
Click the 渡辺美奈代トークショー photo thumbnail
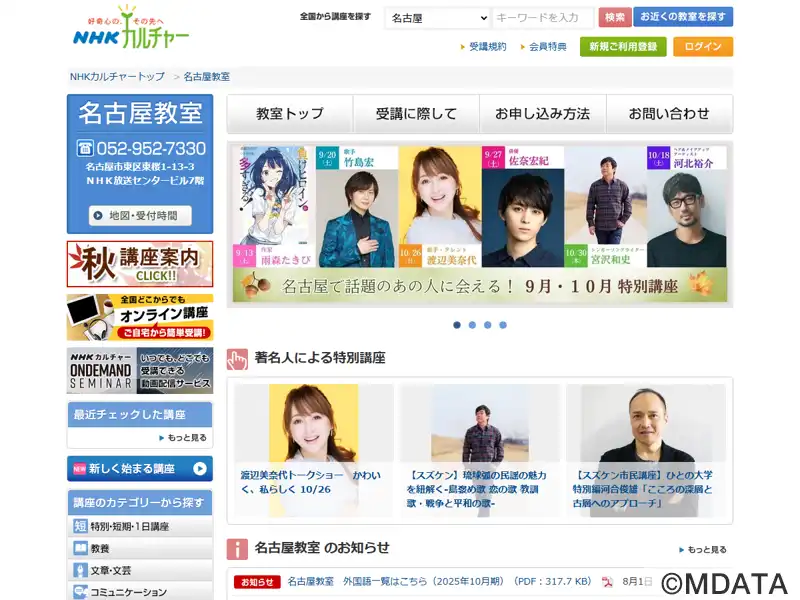pyautogui.click(x=314, y=423)
